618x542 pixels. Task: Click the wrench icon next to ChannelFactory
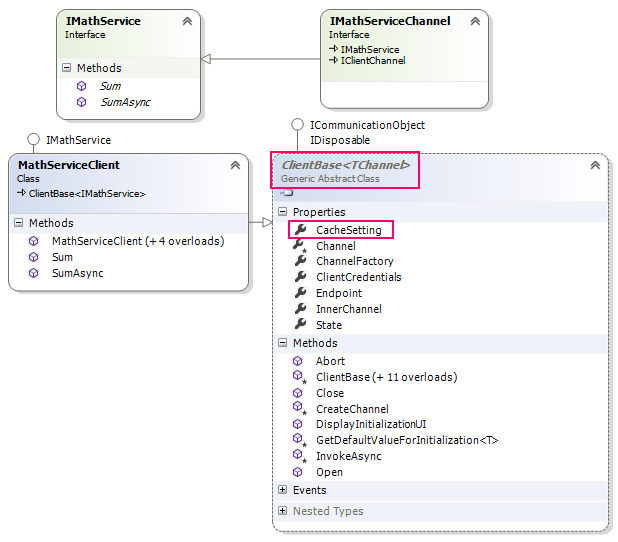click(x=299, y=261)
